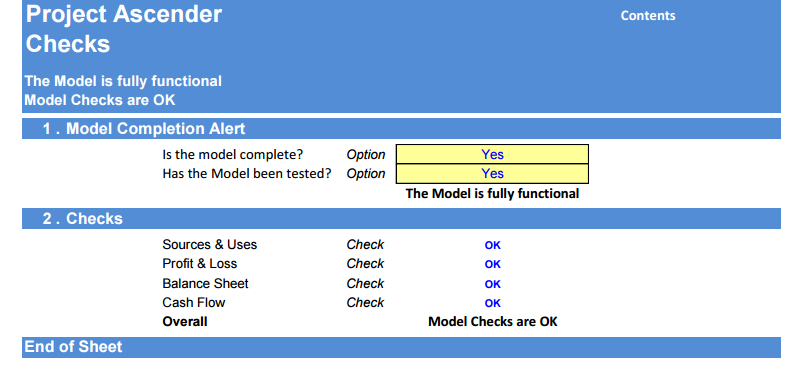Click the Project Ascender title
The image size is (802, 371).
tap(124, 15)
